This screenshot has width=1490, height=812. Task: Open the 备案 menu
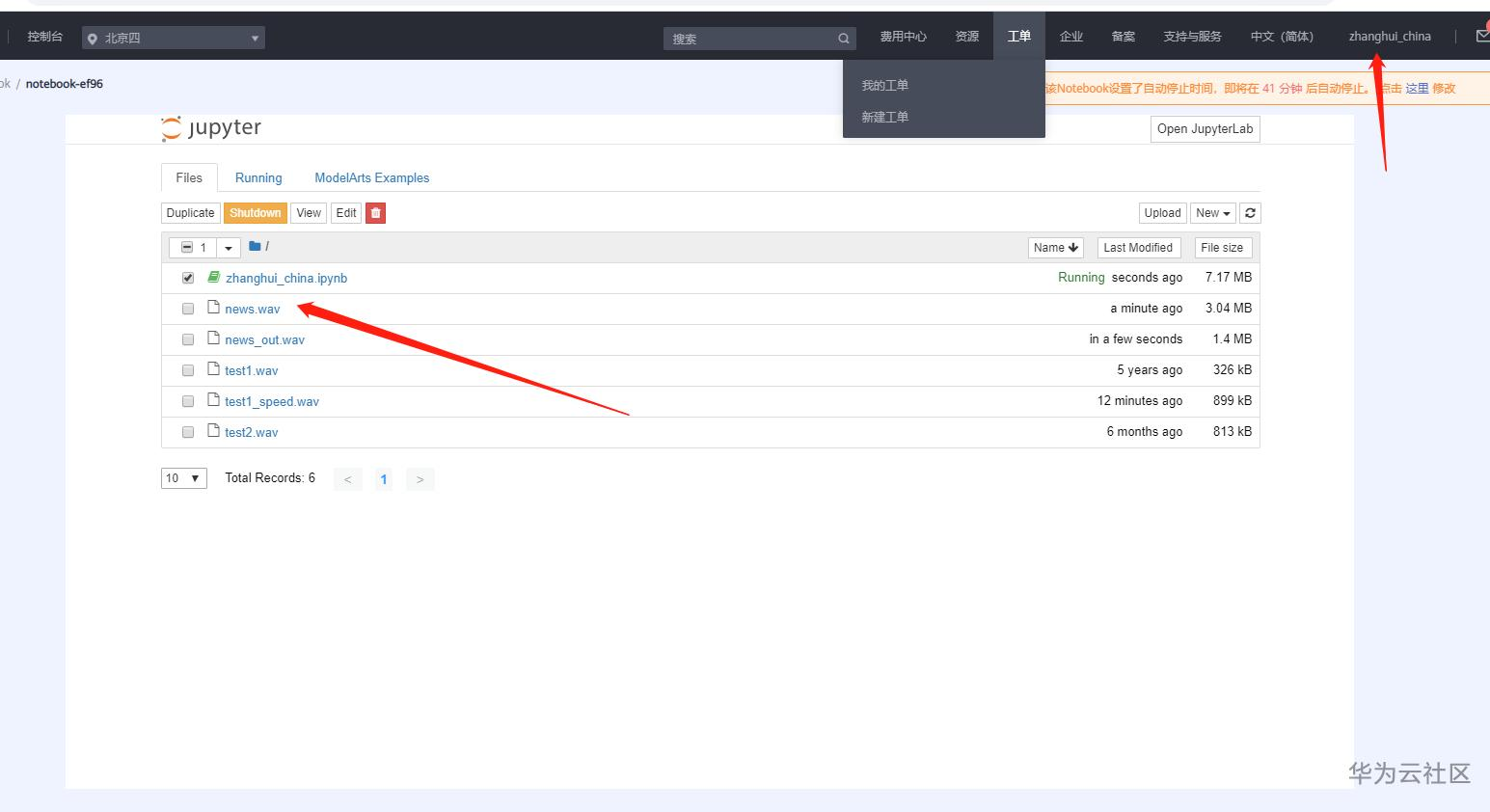tap(1124, 37)
